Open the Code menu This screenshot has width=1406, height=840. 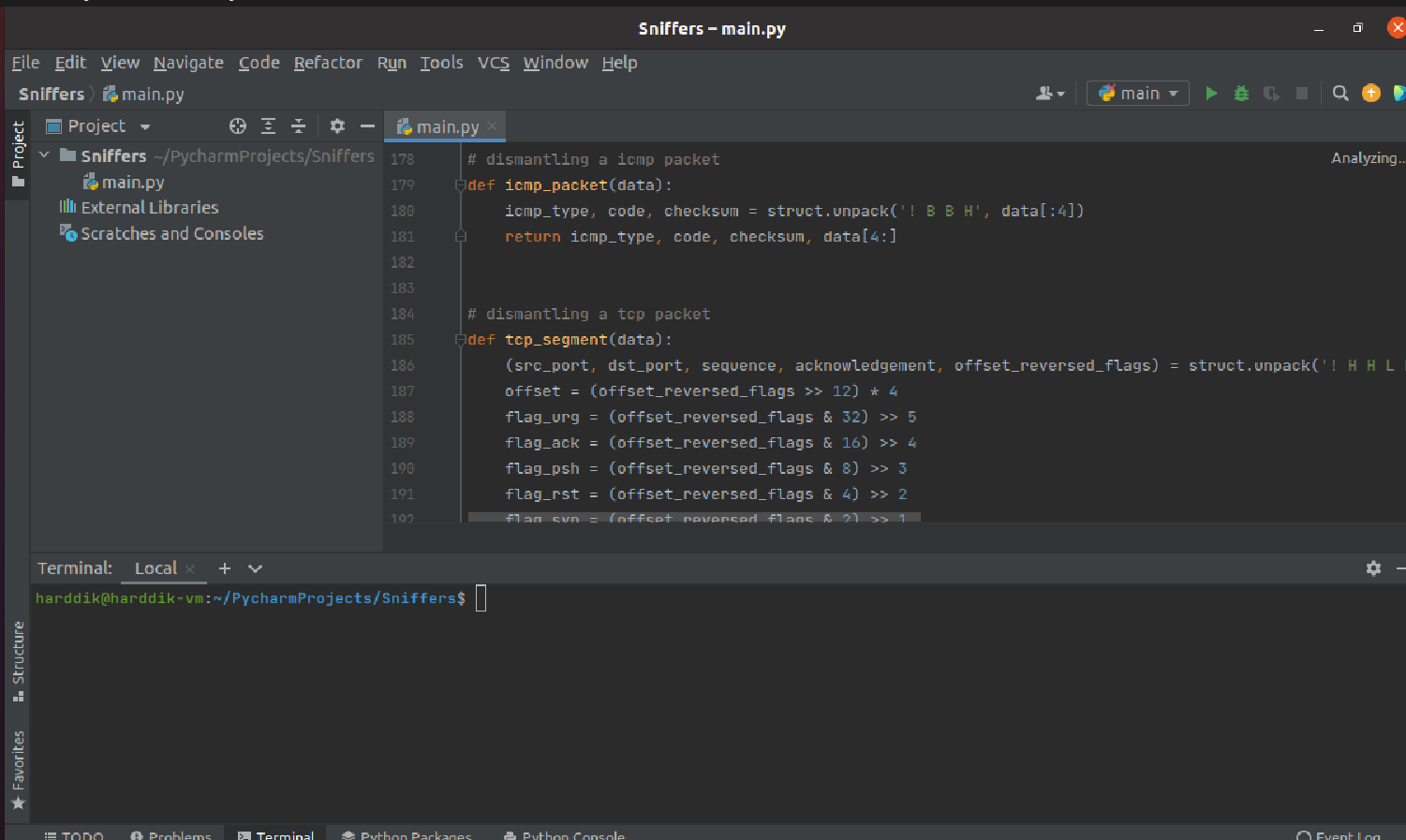[x=259, y=63]
